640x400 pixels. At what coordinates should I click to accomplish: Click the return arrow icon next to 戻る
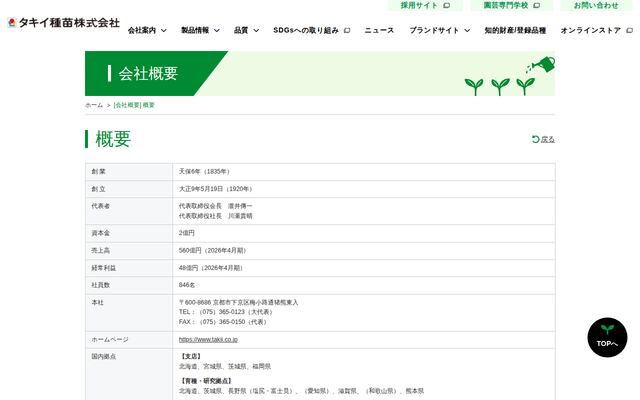[536, 140]
